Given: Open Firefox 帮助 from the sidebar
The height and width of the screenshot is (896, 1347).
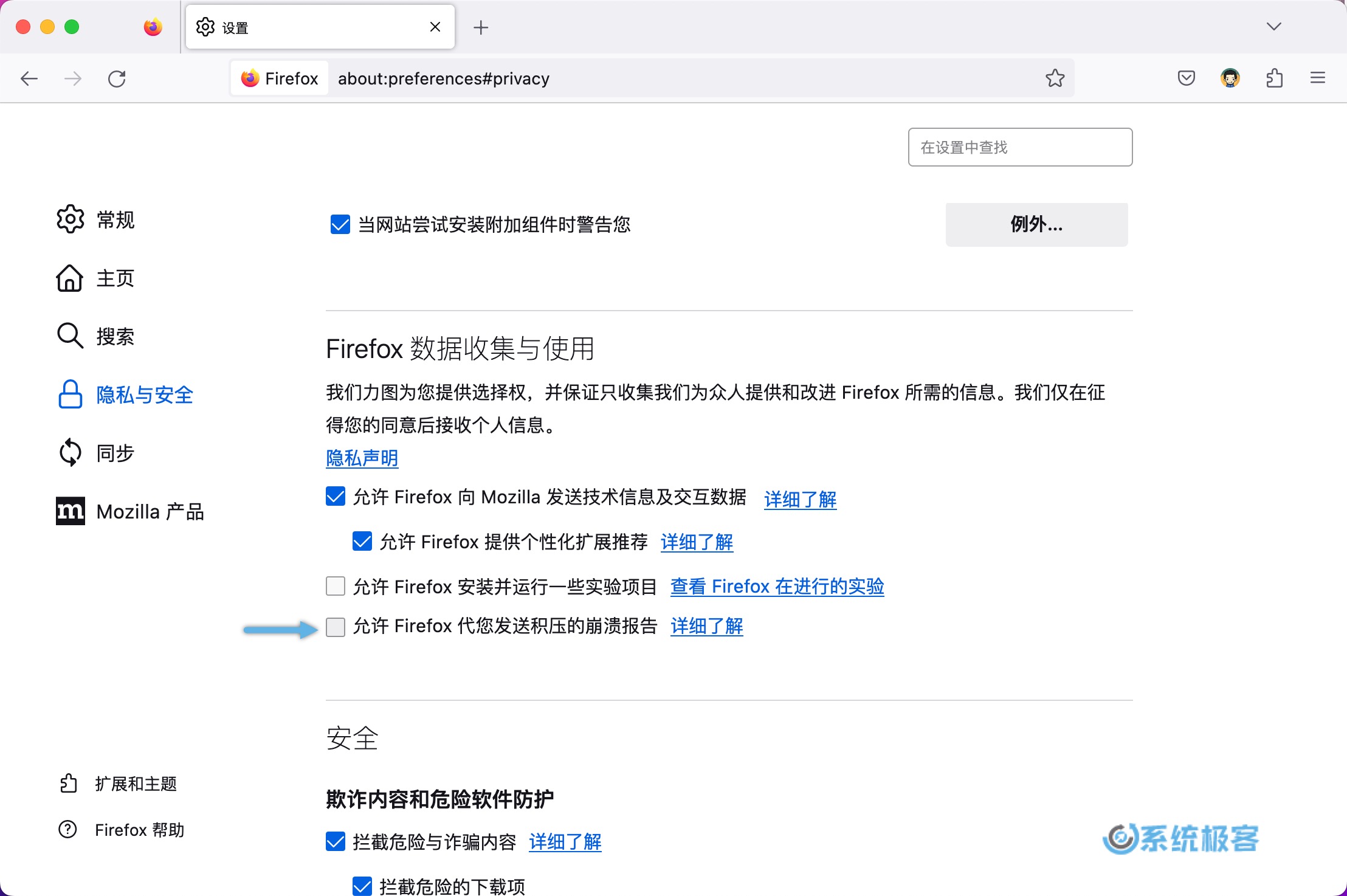Looking at the screenshot, I should click(x=121, y=830).
